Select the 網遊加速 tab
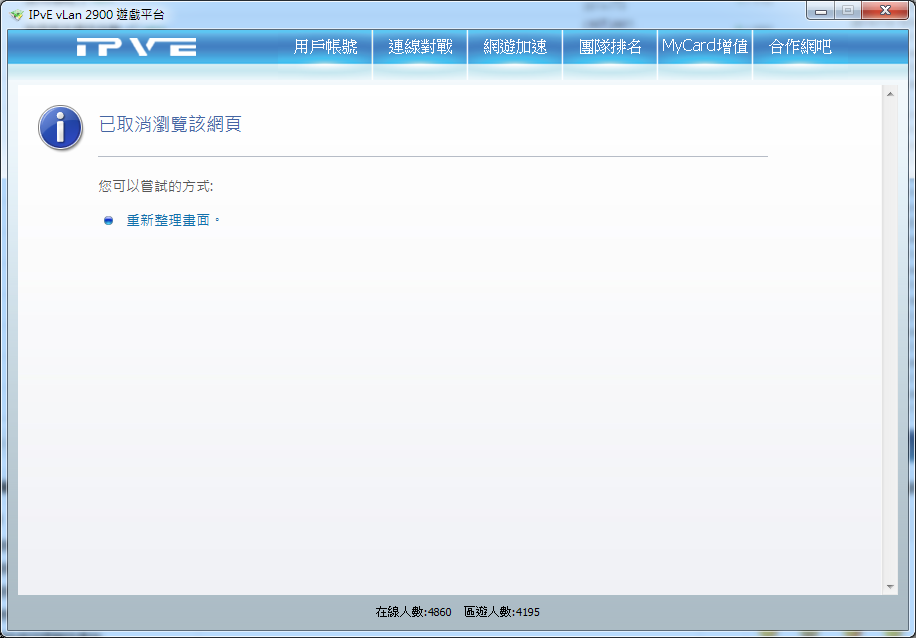 [515, 47]
